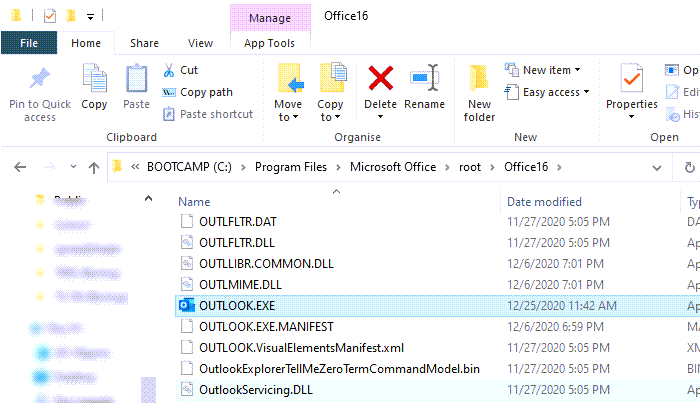Select the OutlookServicing.DLL file
700x403 pixels.
tap(256, 390)
